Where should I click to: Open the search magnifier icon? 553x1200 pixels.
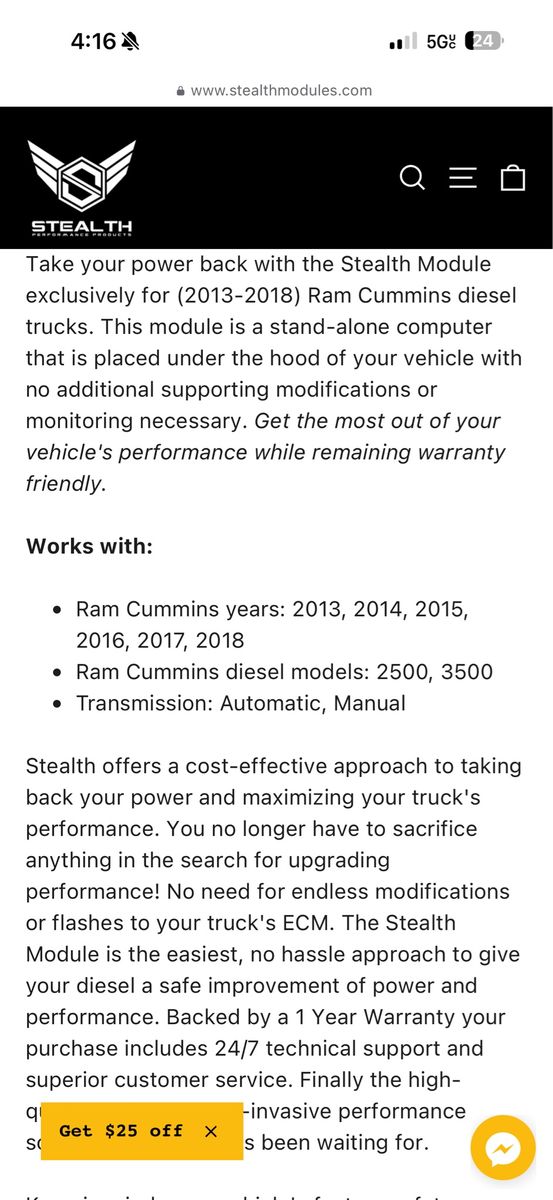click(412, 178)
